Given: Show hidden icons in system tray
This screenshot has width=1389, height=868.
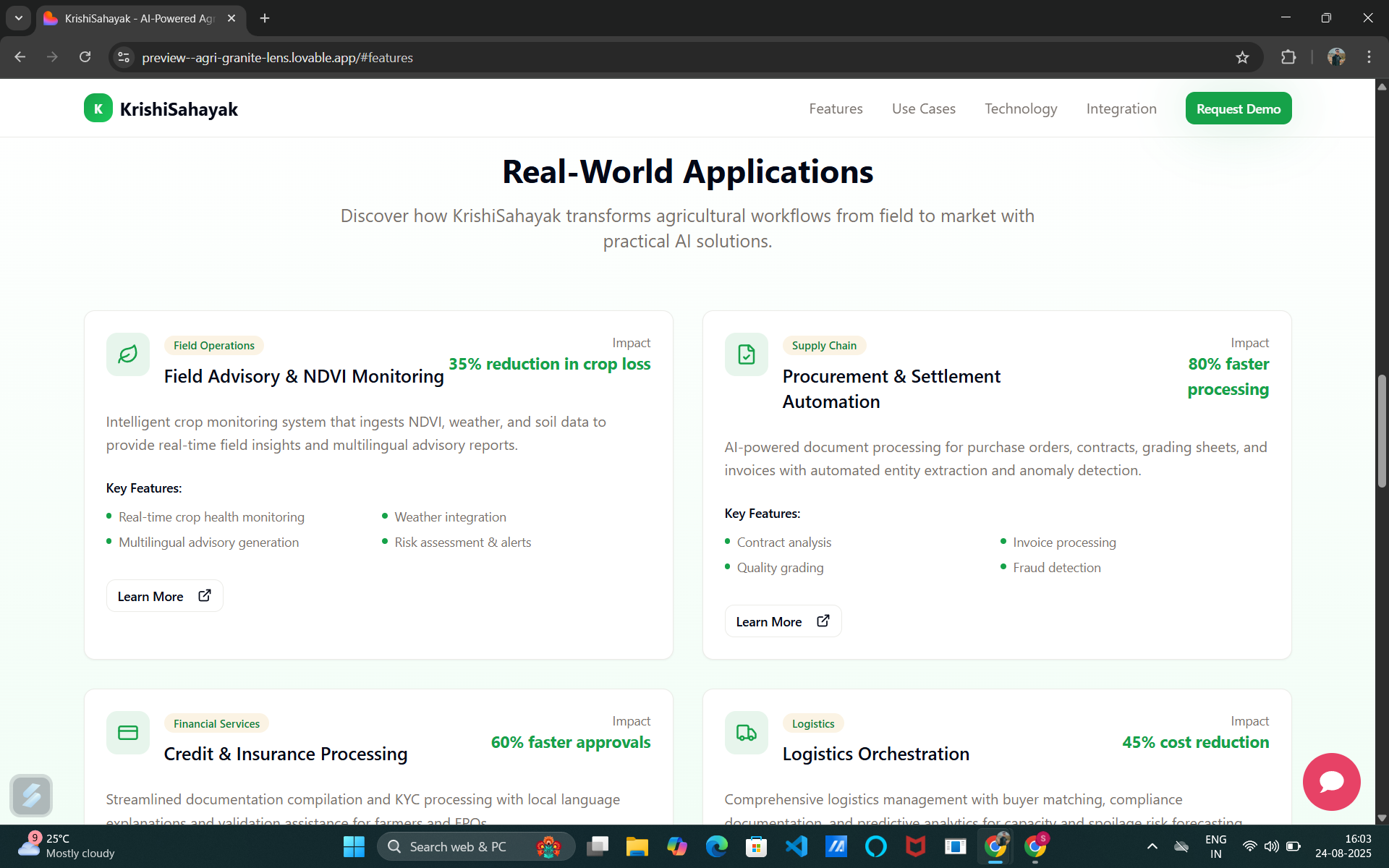Looking at the screenshot, I should point(1152,846).
